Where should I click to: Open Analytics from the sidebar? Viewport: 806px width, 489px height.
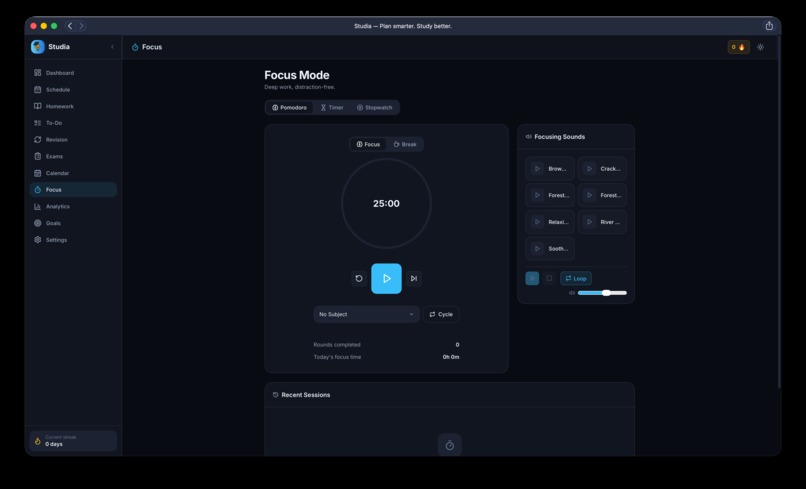73,207
